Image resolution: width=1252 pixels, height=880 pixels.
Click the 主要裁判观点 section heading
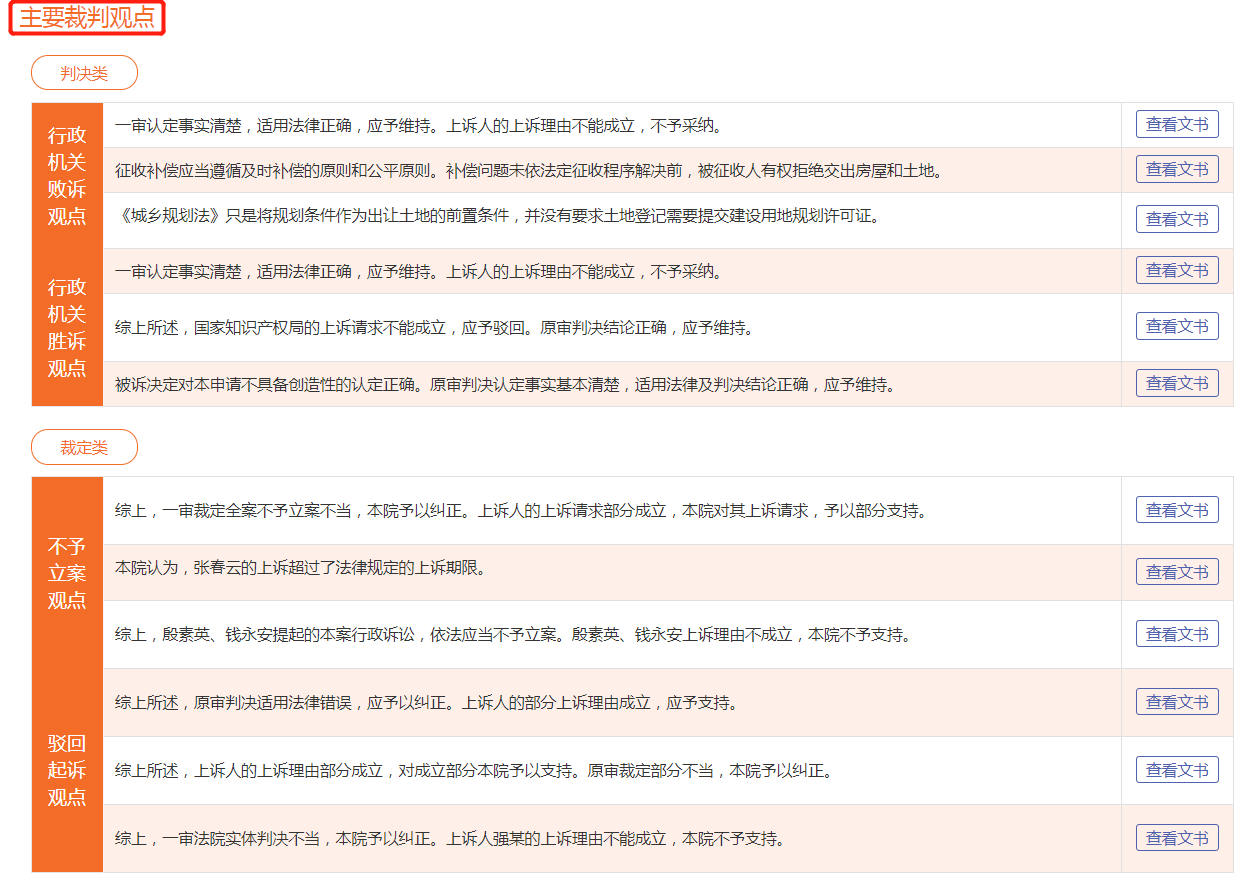(87, 18)
